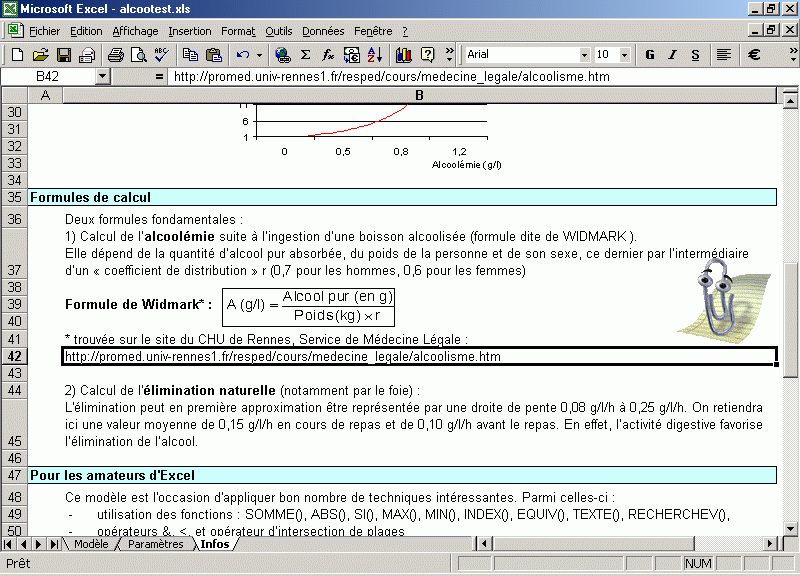The width and height of the screenshot is (800, 576).
Task: Run the ABC spelling check
Action: click(161, 55)
